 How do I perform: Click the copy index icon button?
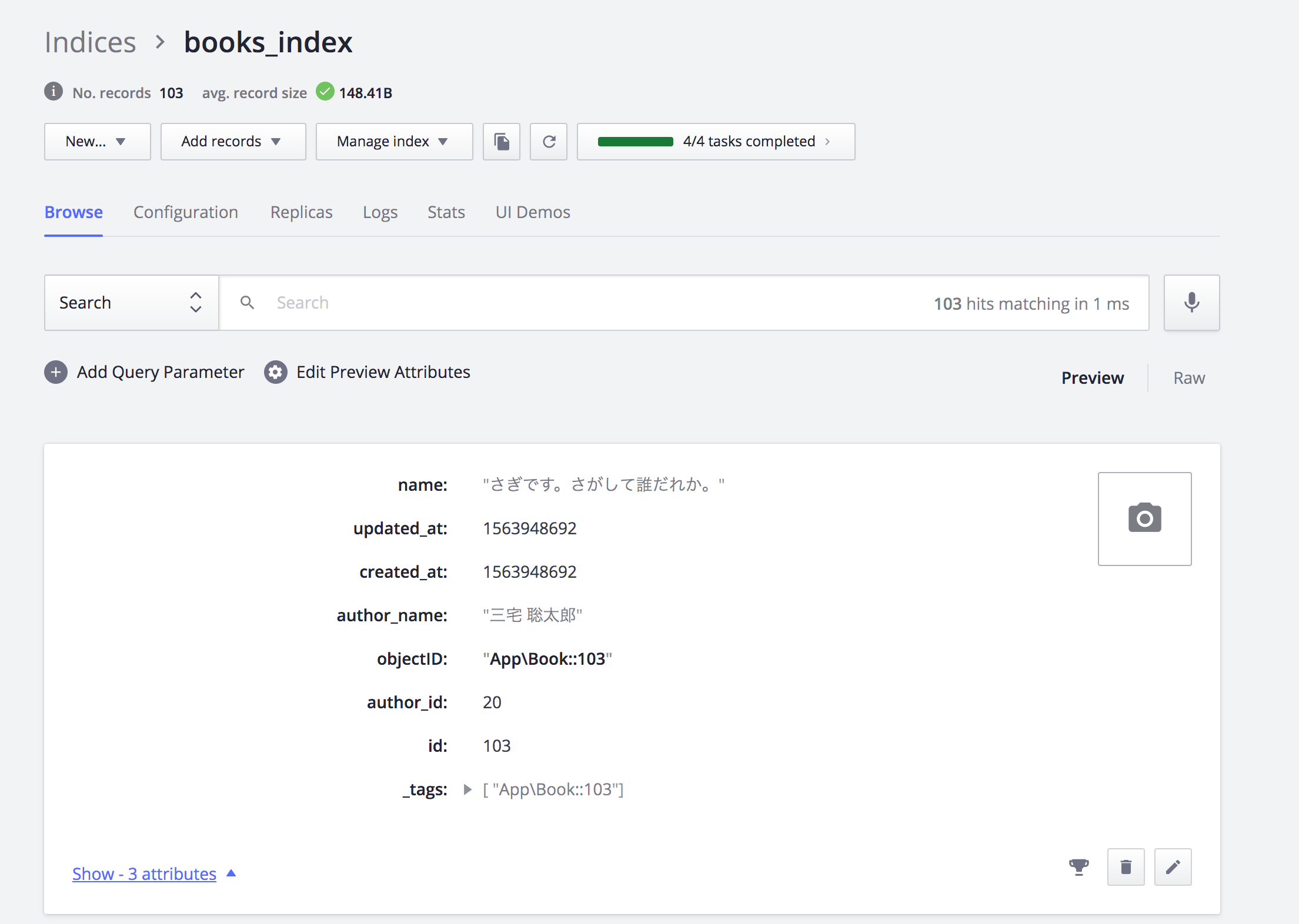click(x=502, y=142)
